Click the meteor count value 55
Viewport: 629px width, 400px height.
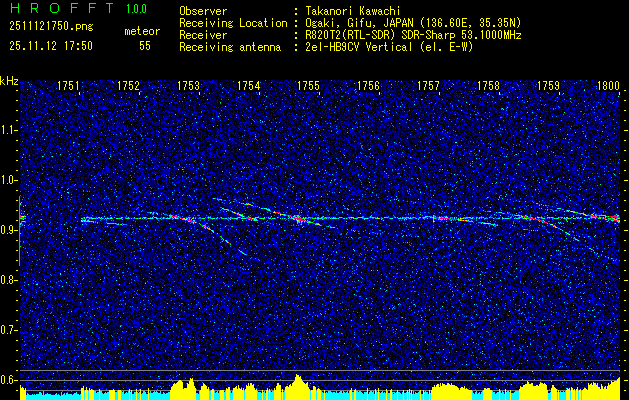145,46
